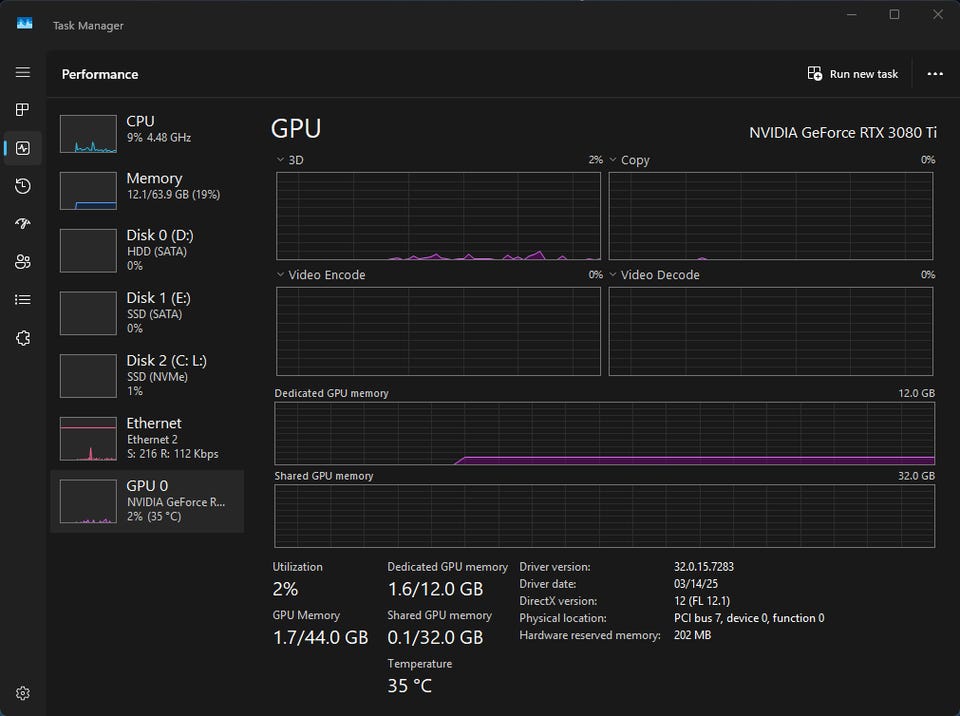Image resolution: width=960 pixels, height=716 pixels.
Task: Select the Performance page icon
Action: pyautogui.click(x=23, y=148)
